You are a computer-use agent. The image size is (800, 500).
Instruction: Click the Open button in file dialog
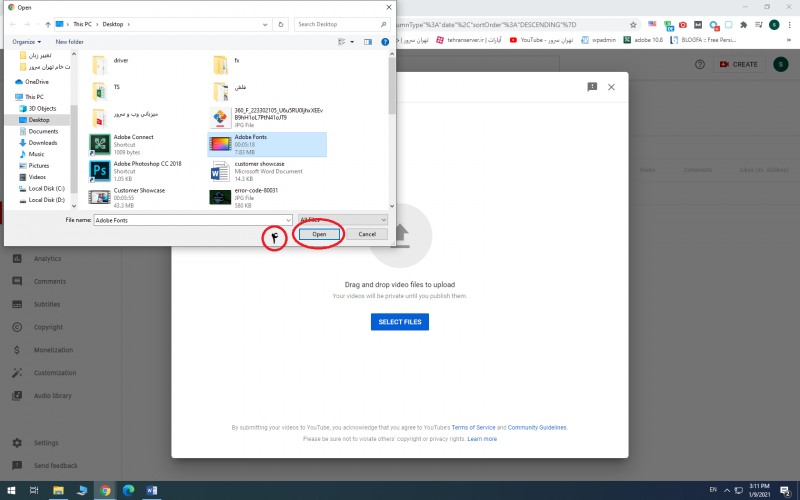coord(319,234)
